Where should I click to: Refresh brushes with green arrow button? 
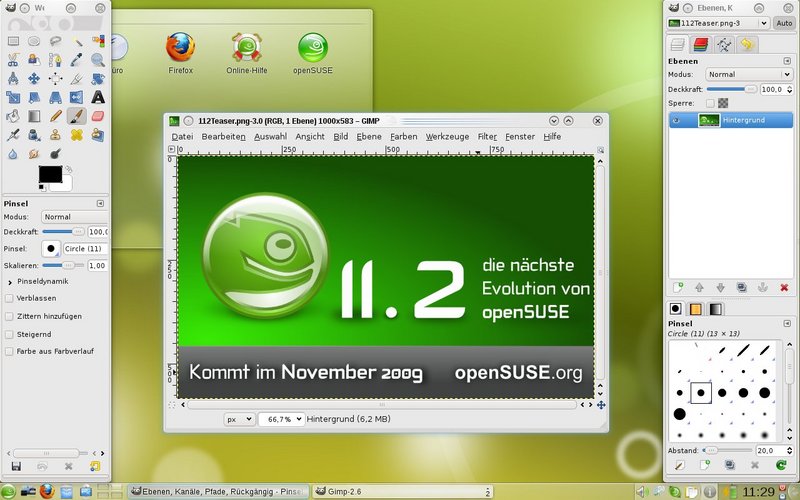pyautogui.click(x=781, y=465)
